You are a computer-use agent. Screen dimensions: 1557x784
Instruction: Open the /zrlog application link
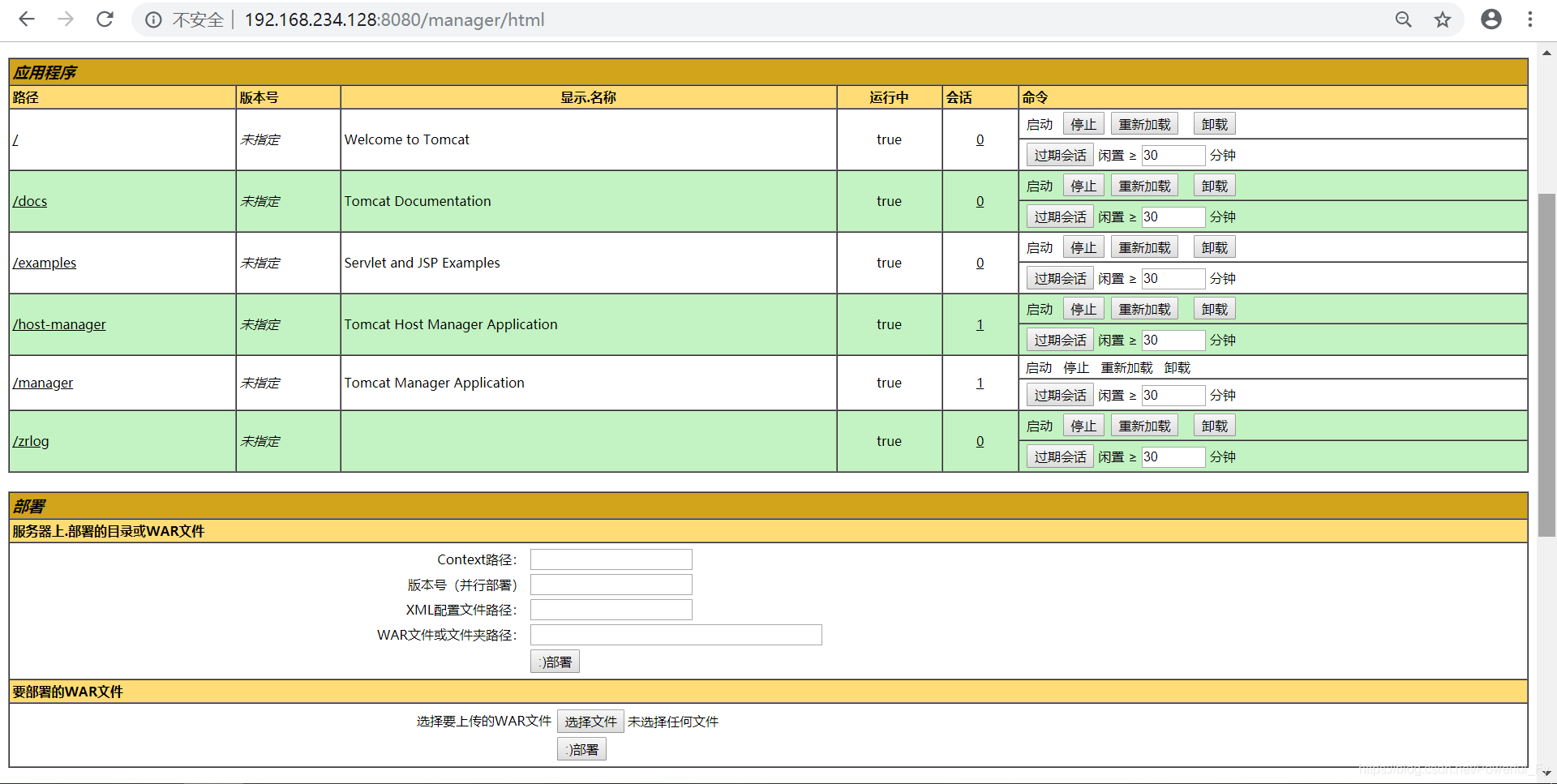tap(31, 441)
